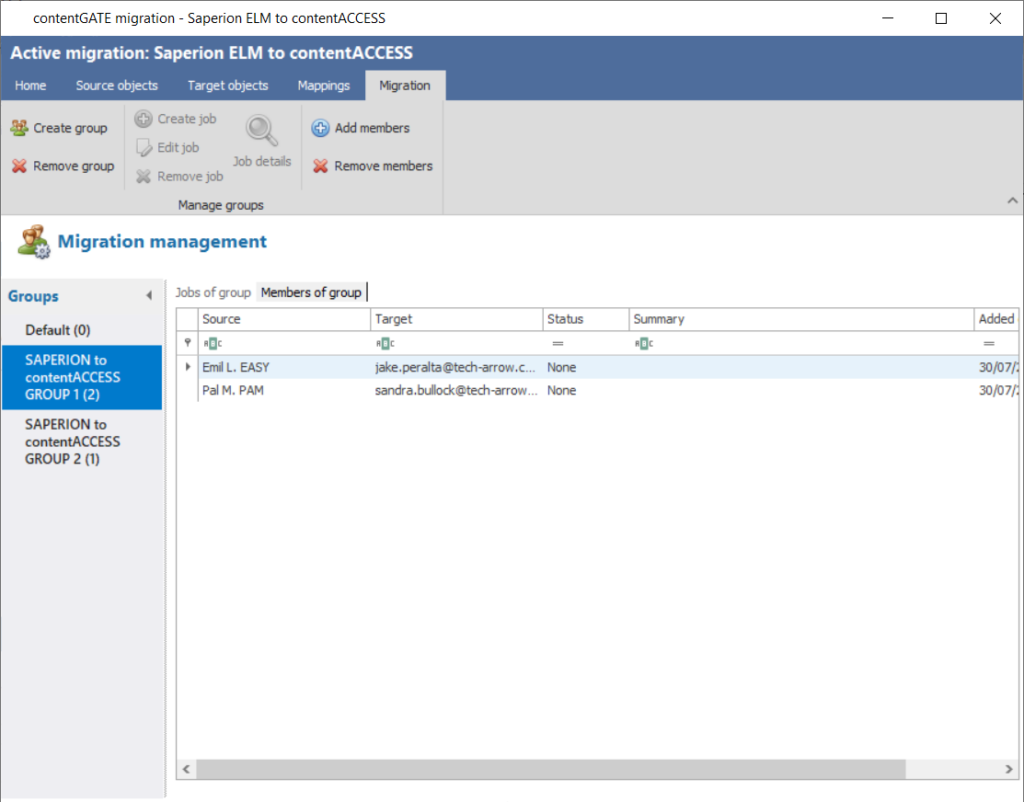Switch to the Mappings tab
Viewport: 1024px width, 802px height.
323,86
